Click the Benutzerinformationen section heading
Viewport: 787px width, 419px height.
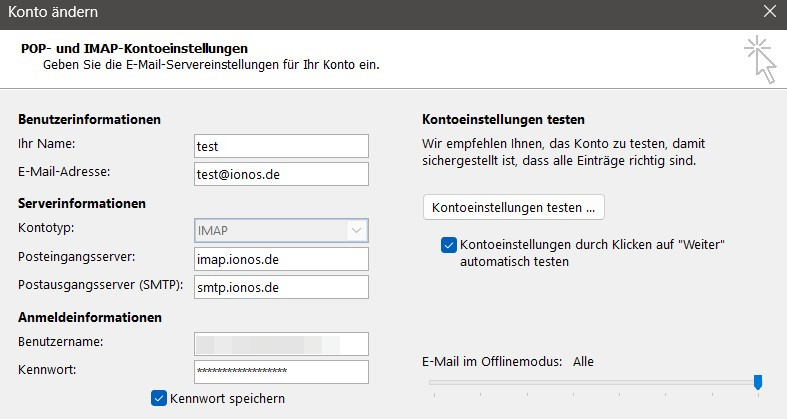click(x=89, y=119)
